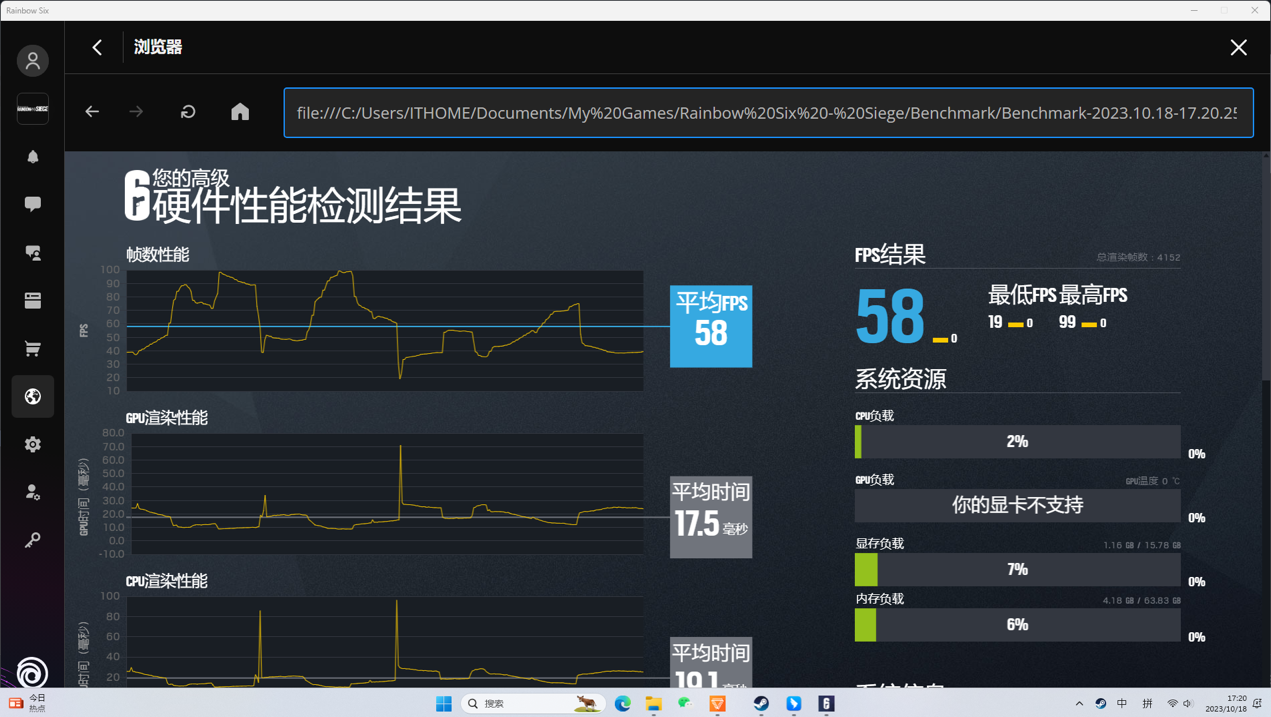Click the taskbar 搜索 search box

(533, 704)
